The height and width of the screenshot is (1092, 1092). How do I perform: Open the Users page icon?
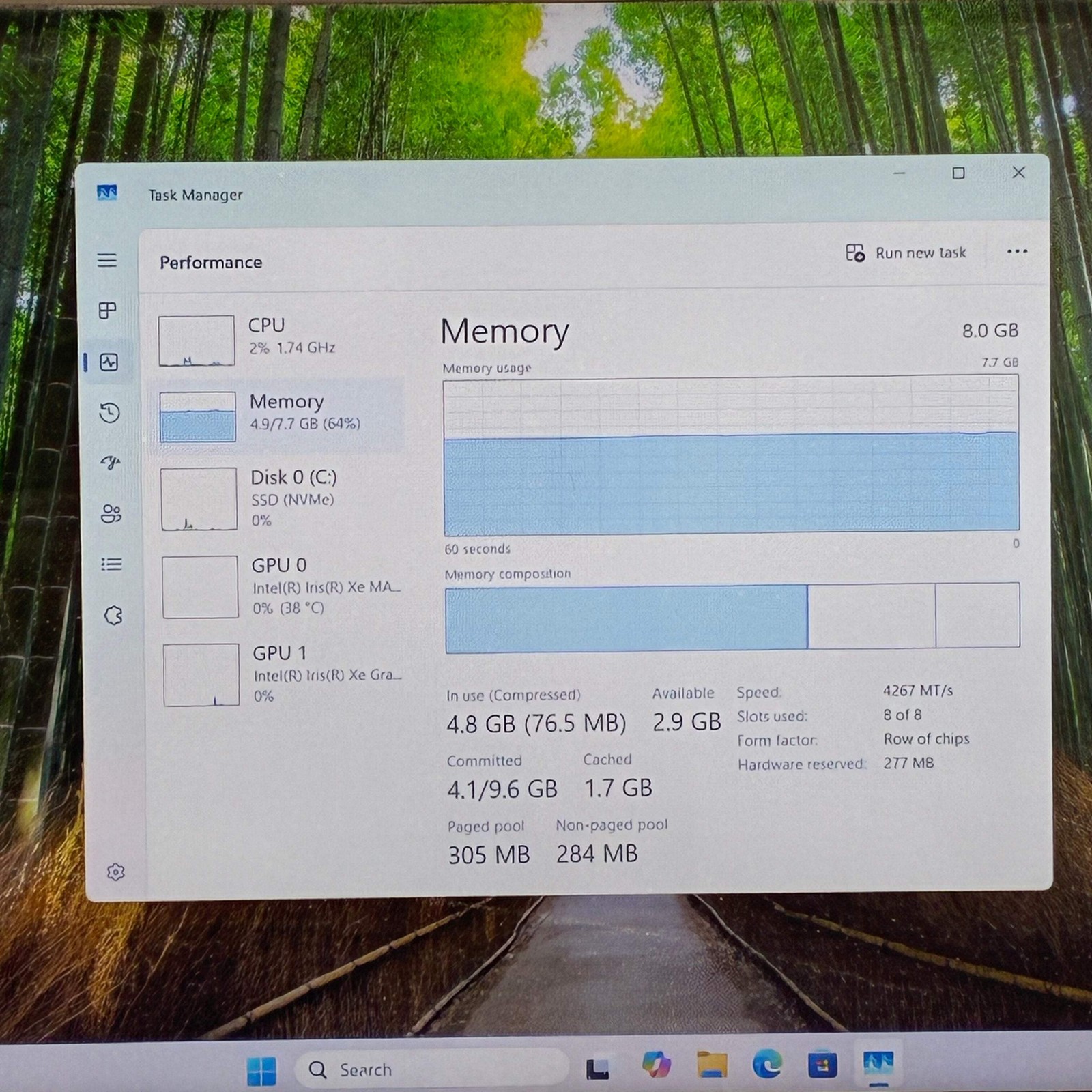click(111, 513)
